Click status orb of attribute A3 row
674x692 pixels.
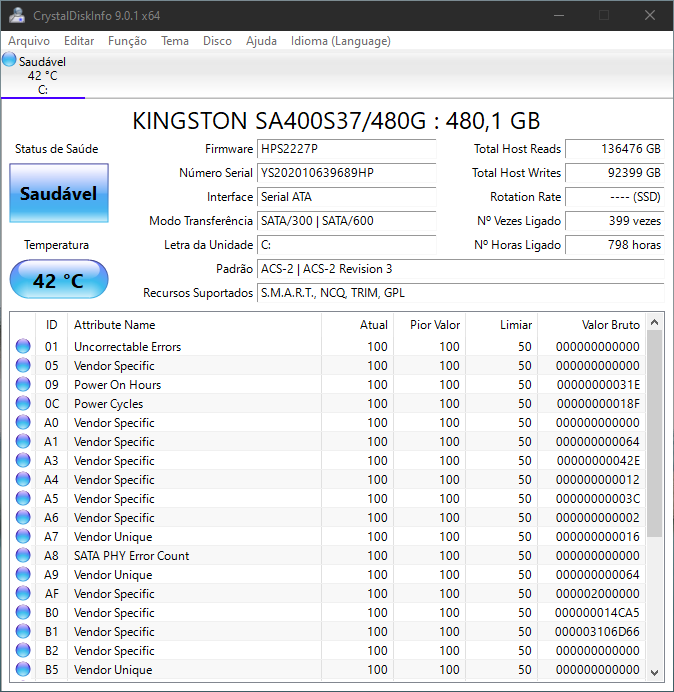(x=23, y=460)
